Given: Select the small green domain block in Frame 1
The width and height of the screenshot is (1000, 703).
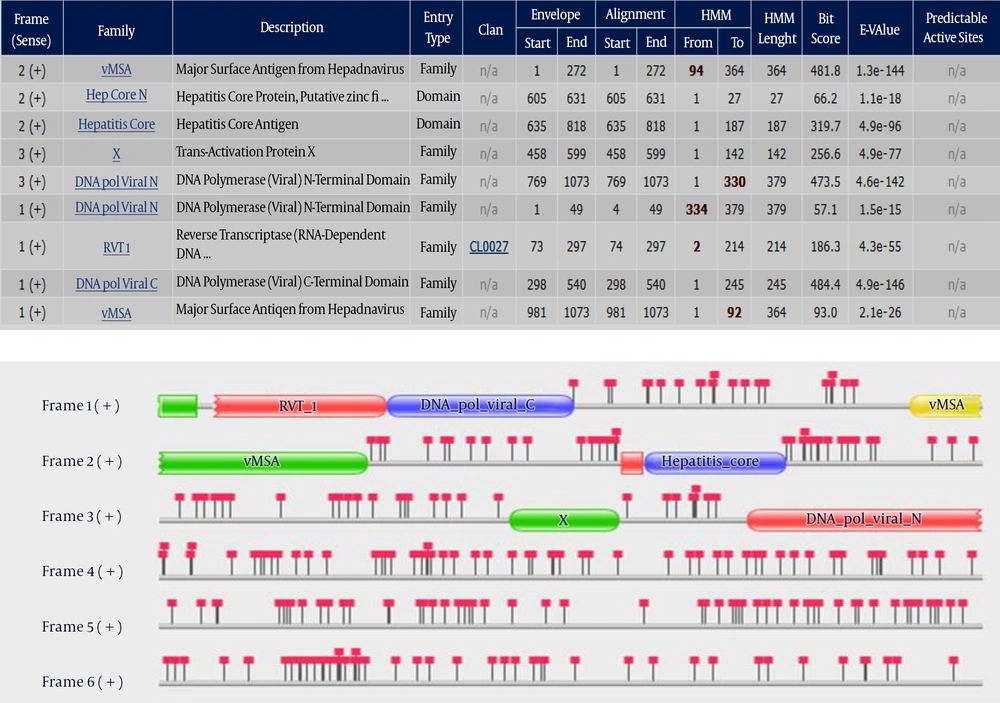Looking at the screenshot, I should [178, 406].
